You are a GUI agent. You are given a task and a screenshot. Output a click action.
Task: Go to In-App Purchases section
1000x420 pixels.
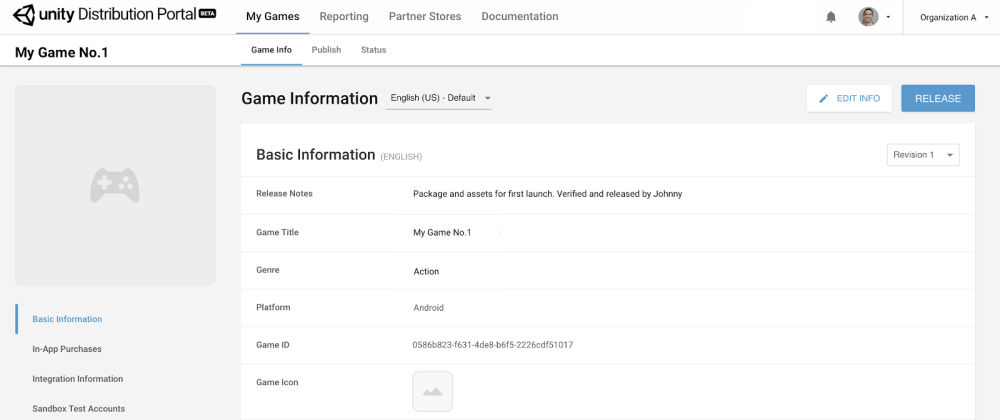(x=67, y=349)
